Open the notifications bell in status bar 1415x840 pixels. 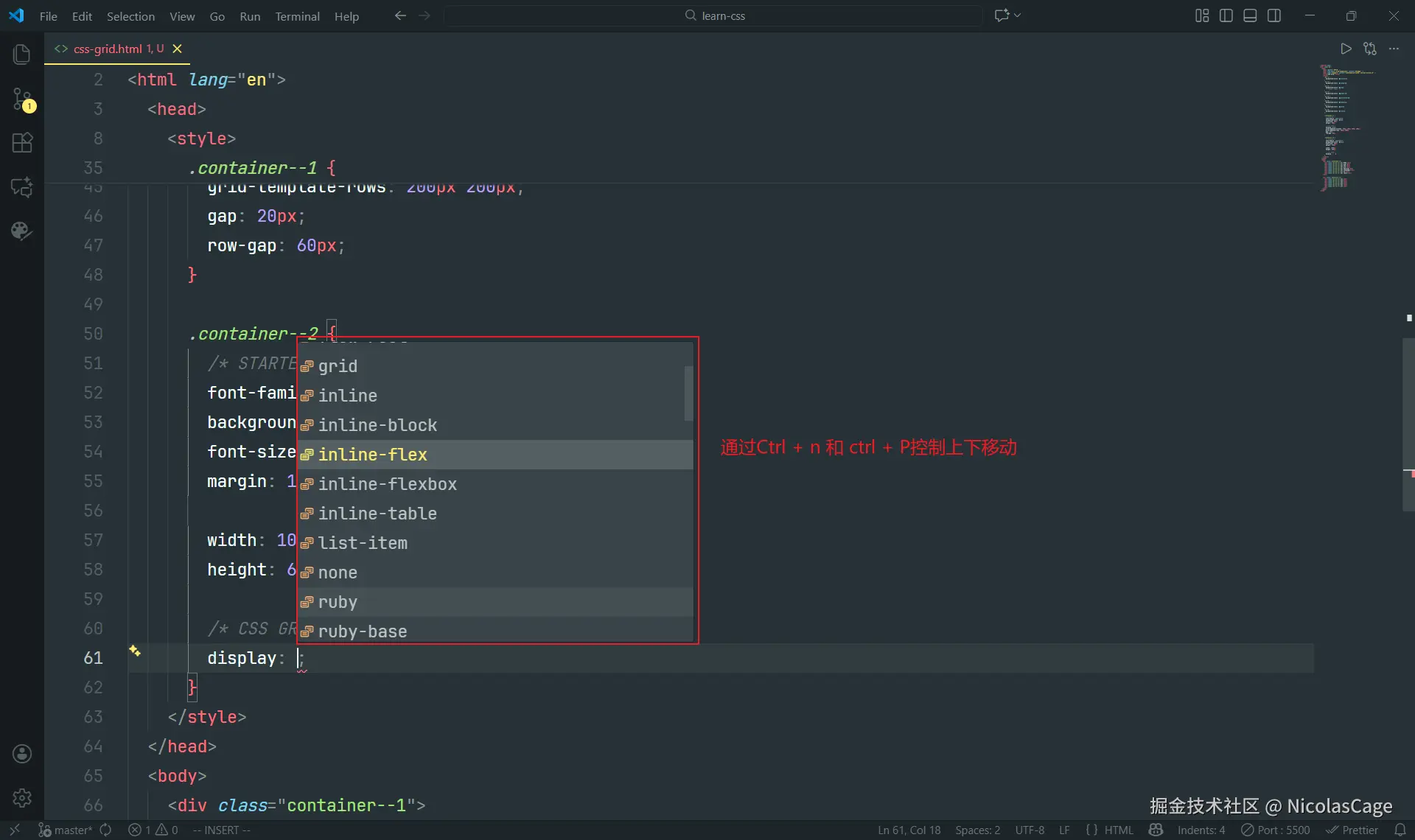tap(1400, 830)
